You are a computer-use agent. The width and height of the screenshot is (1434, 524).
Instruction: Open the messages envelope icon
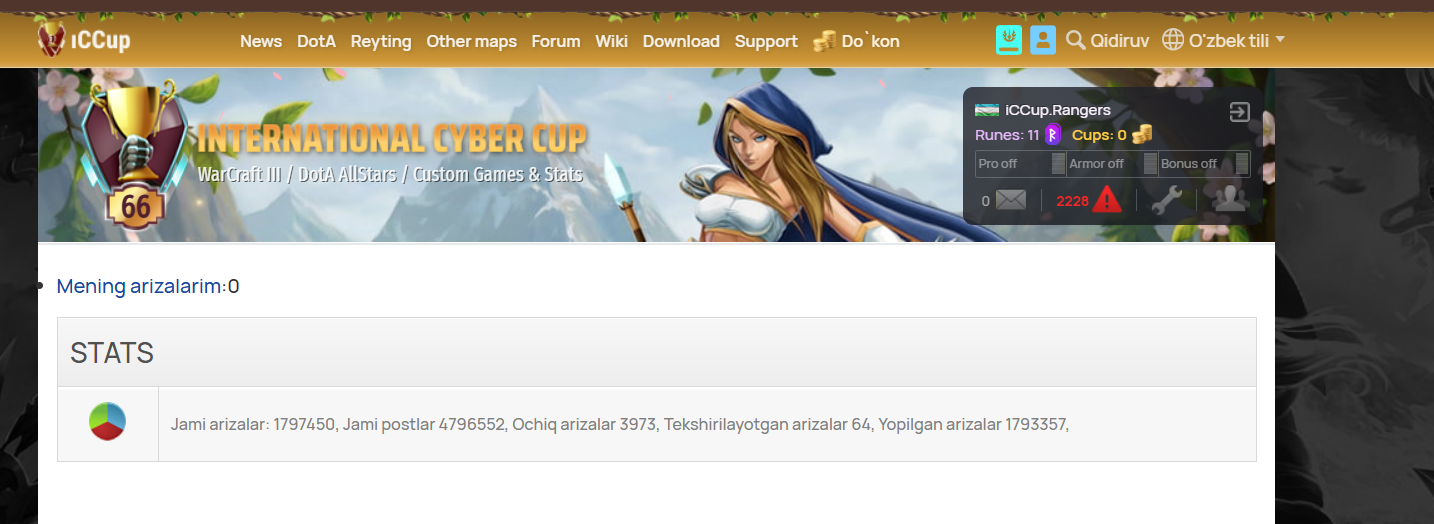coord(1011,201)
